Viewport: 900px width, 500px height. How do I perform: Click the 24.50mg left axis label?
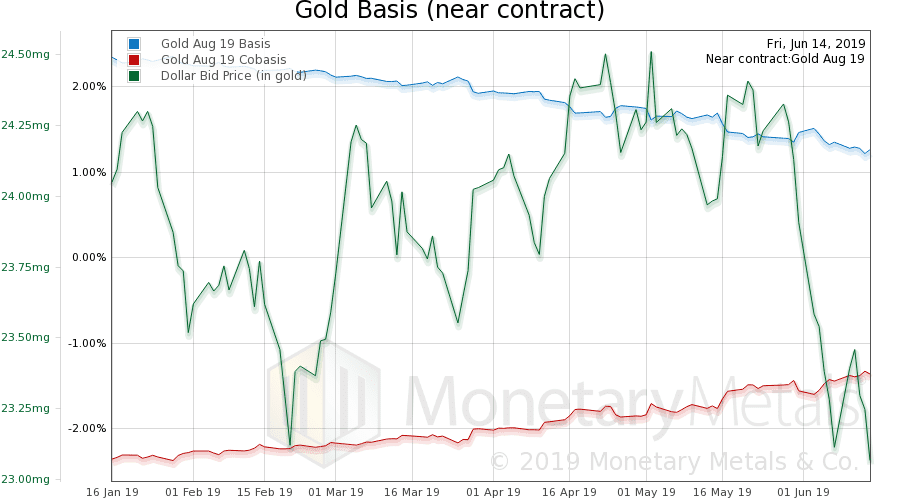(x=25, y=54)
